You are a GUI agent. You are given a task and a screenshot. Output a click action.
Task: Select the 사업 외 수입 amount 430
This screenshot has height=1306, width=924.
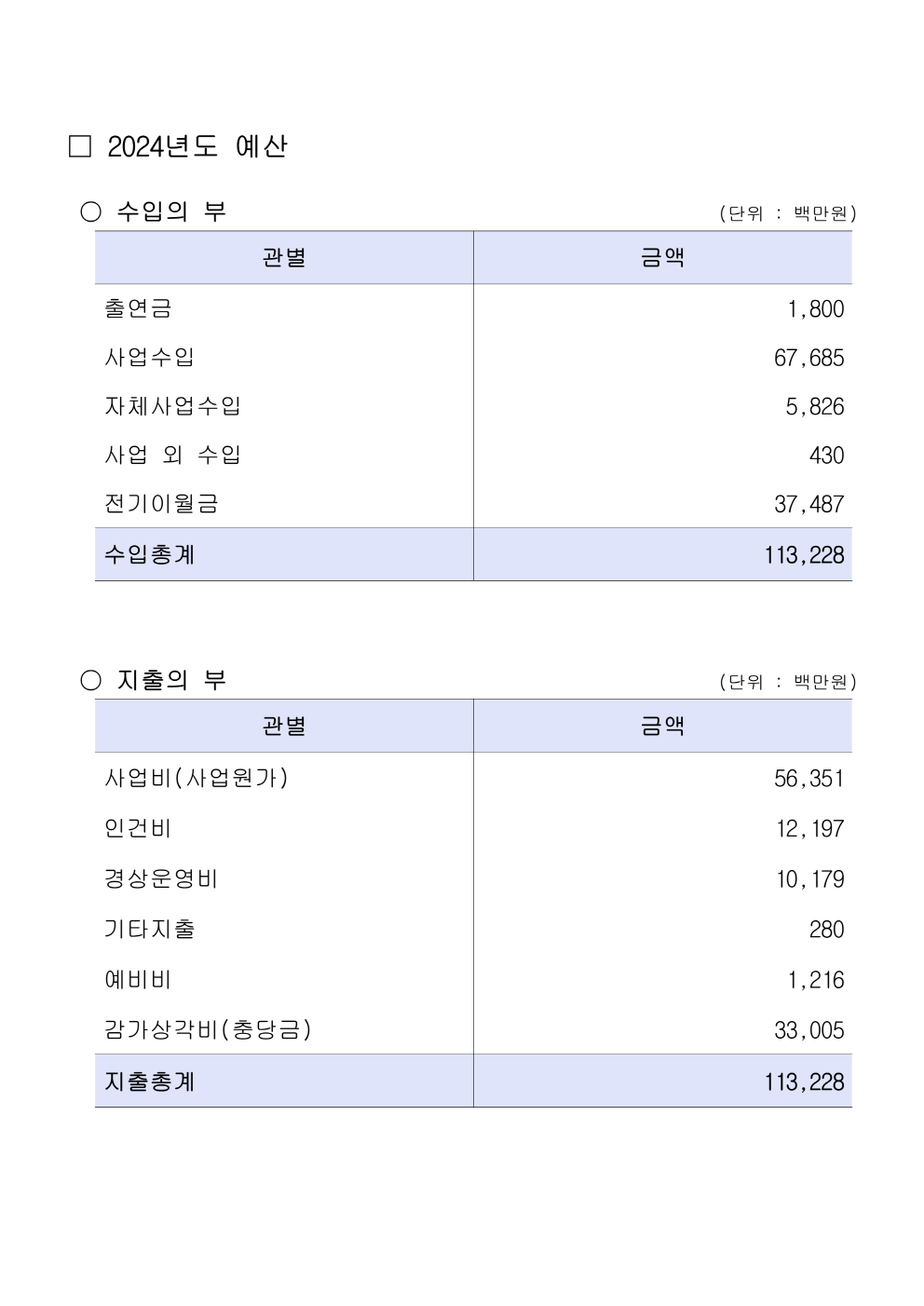[826, 456]
